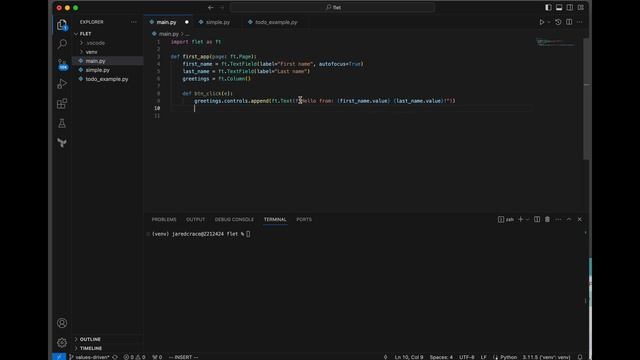
Task: Go back with the navigation arrow
Action: pos(211,7)
